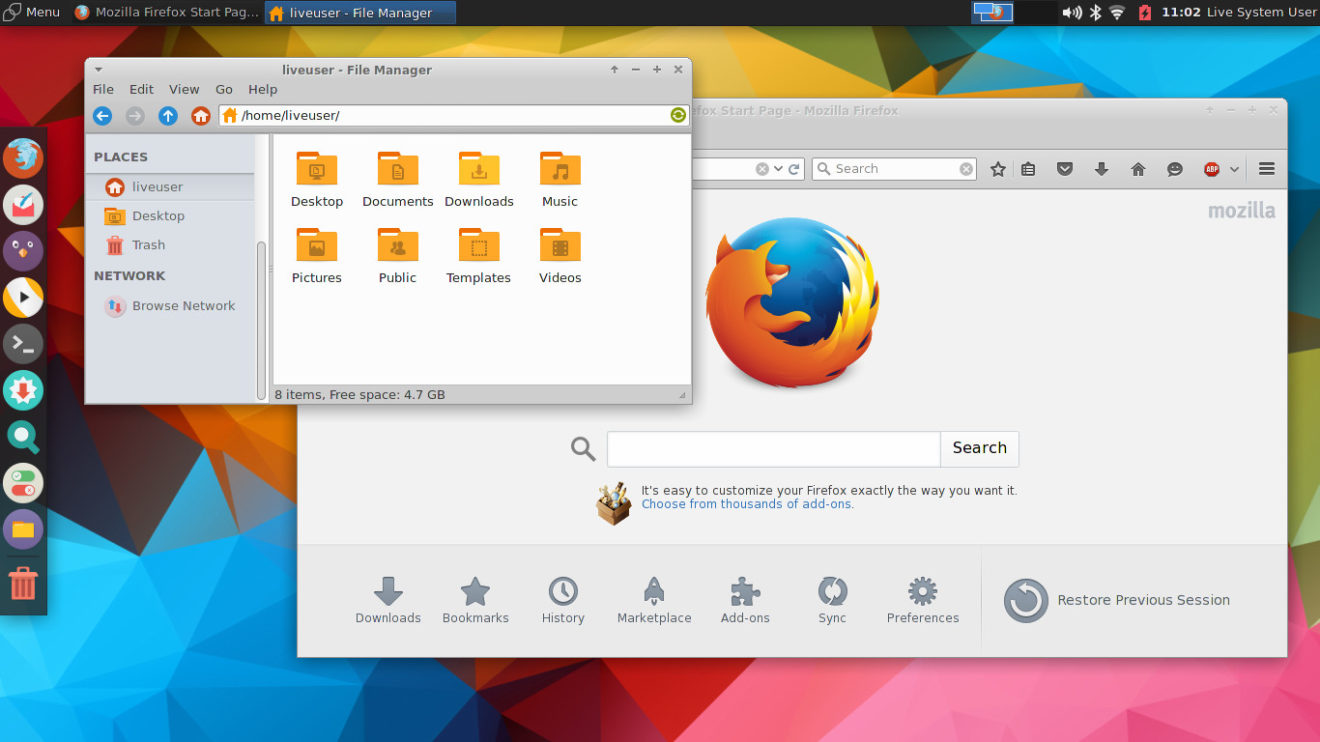The height and width of the screenshot is (742, 1320).
Task: Open the Go menu in File Manager
Action: click(x=223, y=89)
